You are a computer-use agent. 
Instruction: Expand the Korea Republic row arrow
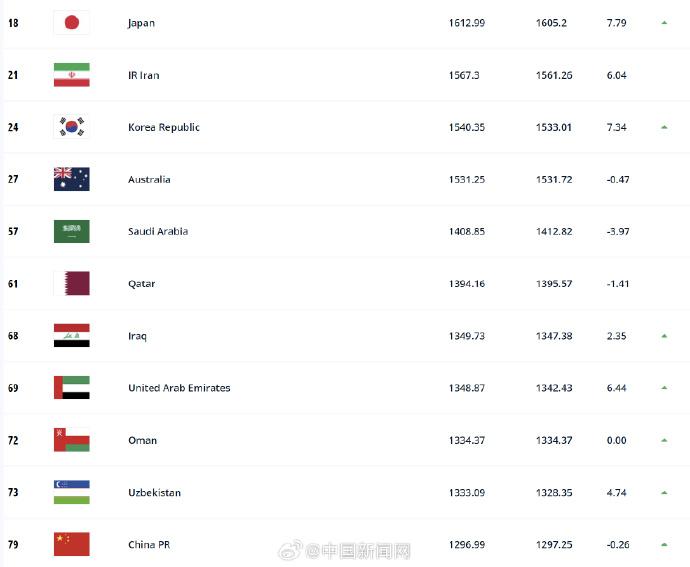click(664, 127)
